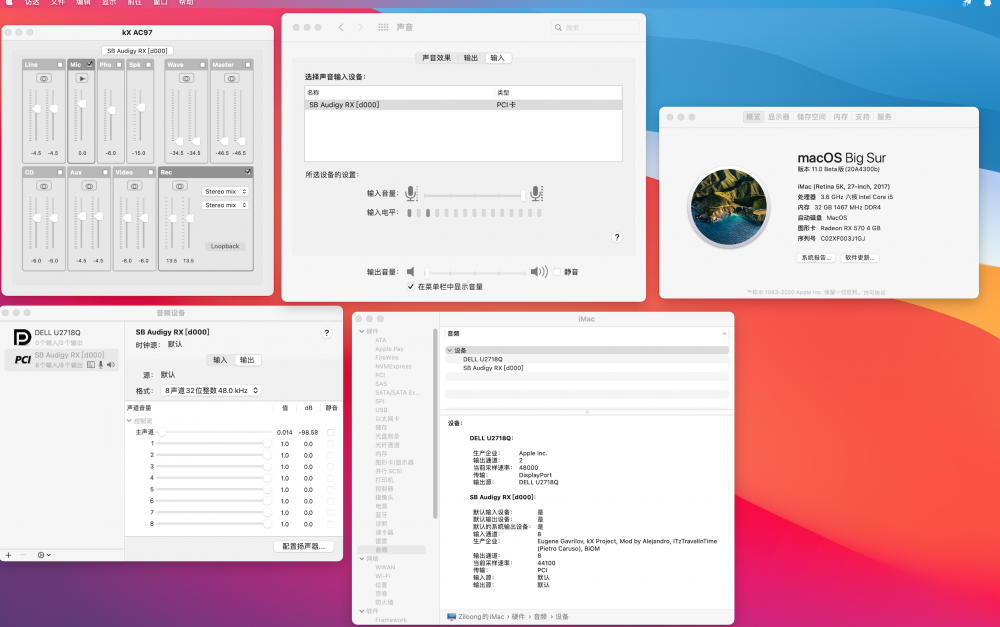Add an audio device with plus button
The width and height of the screenshot is (1000, 627).
coord(8,555)
